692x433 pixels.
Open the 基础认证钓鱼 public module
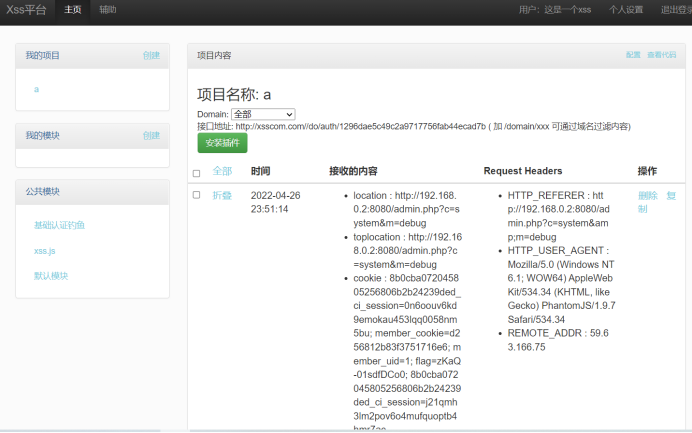[x=59, y=225]
